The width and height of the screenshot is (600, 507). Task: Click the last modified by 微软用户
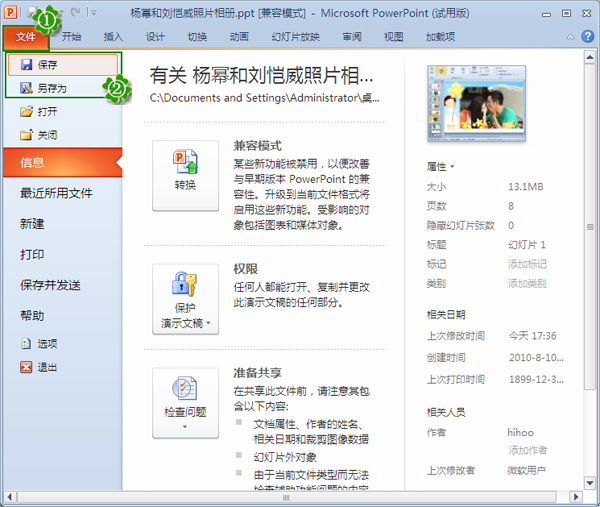pos(527,470)
